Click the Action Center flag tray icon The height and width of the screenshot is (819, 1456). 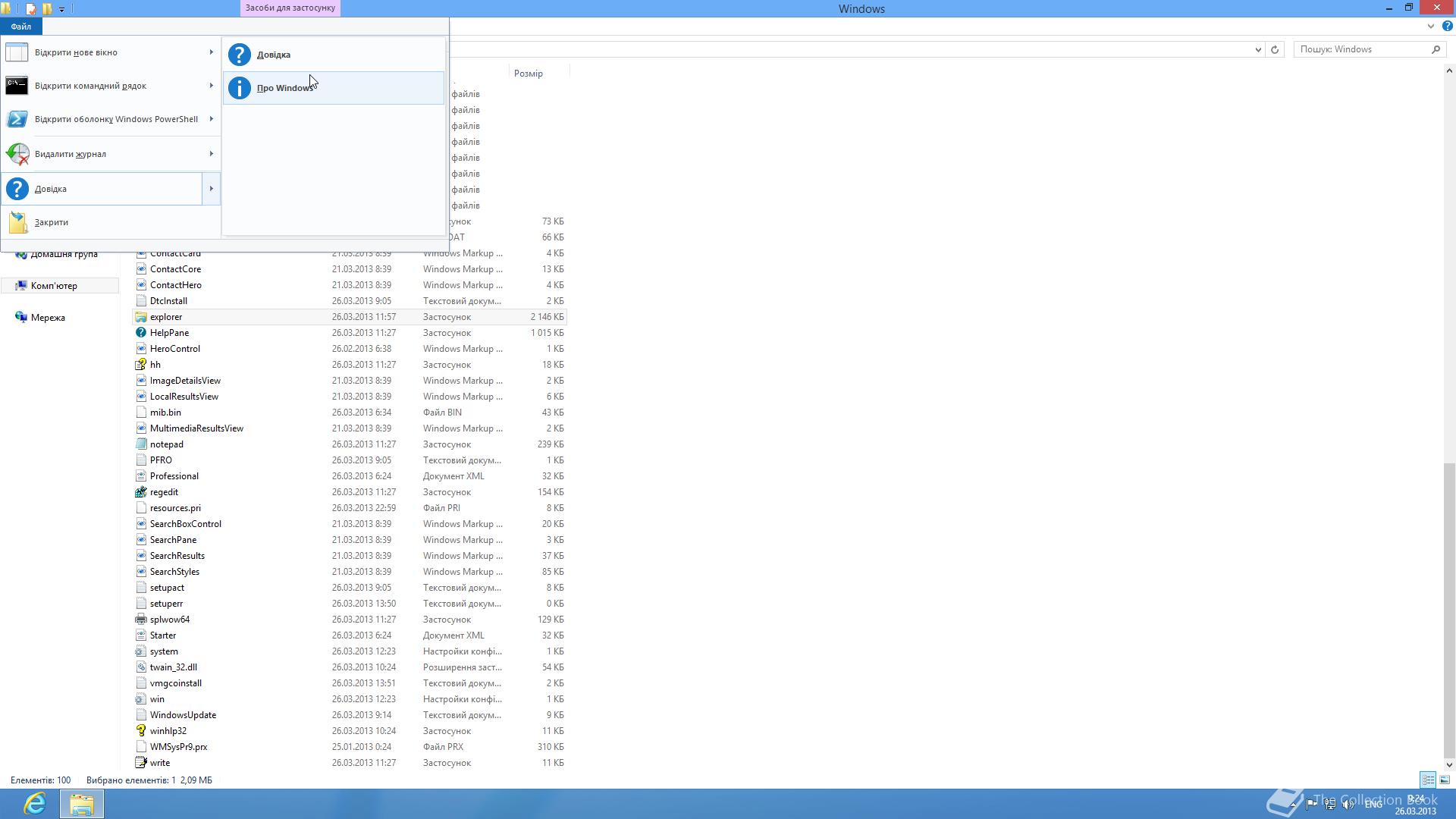(x=1311, y=805)
